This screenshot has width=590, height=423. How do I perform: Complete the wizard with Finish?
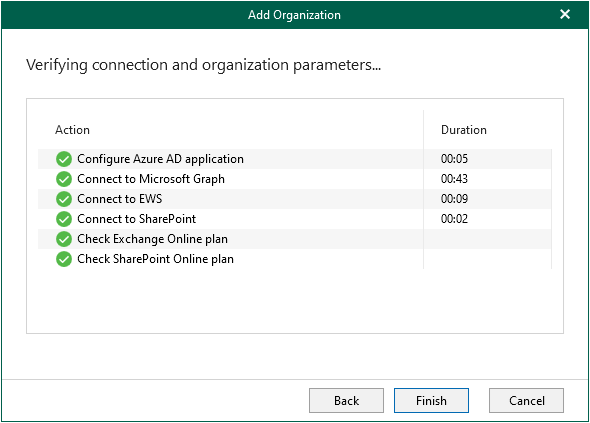click(431, 400)
